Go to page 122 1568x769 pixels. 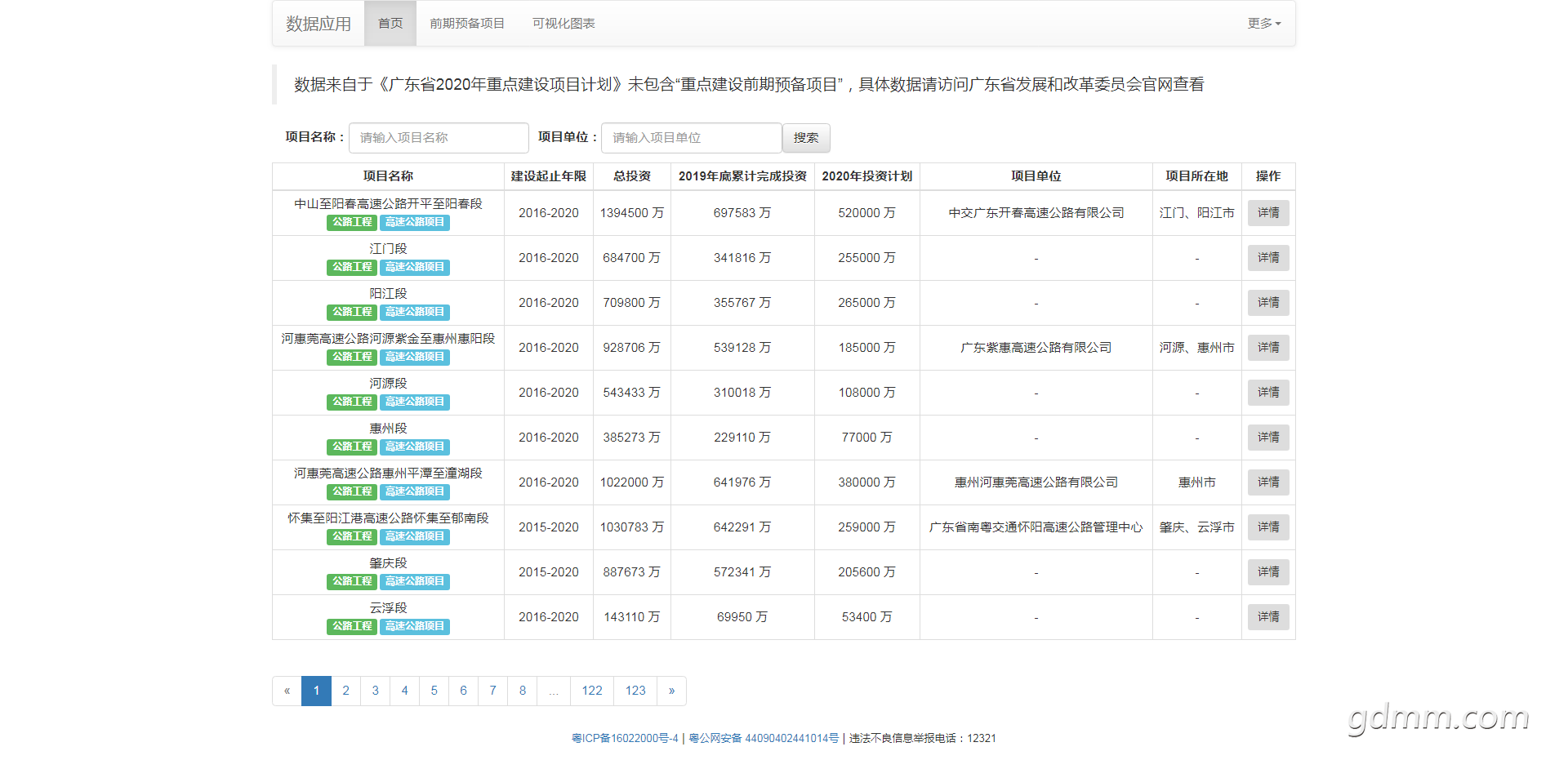[592, 691]
